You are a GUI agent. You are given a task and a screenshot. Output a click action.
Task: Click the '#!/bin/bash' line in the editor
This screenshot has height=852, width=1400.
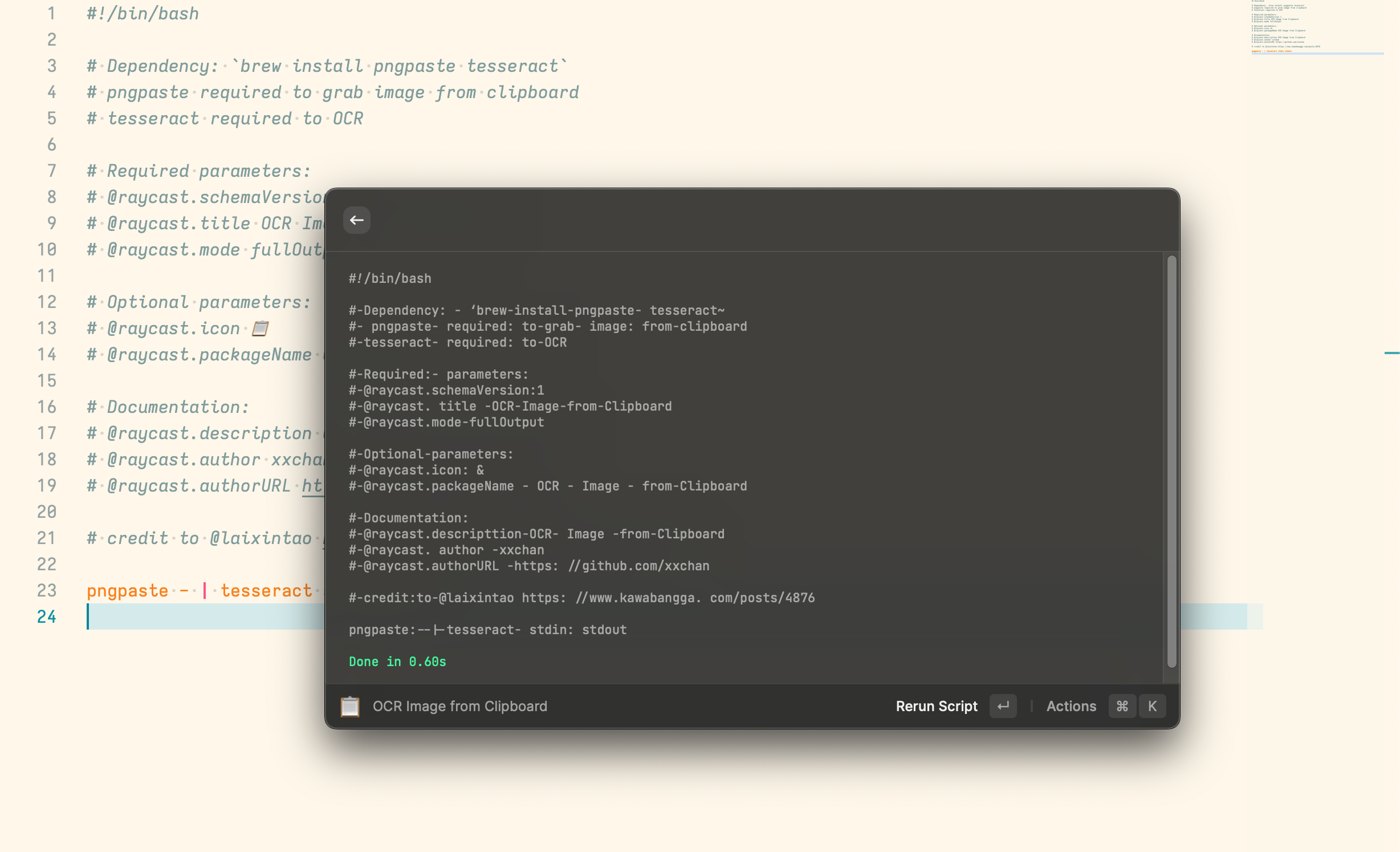143,13
